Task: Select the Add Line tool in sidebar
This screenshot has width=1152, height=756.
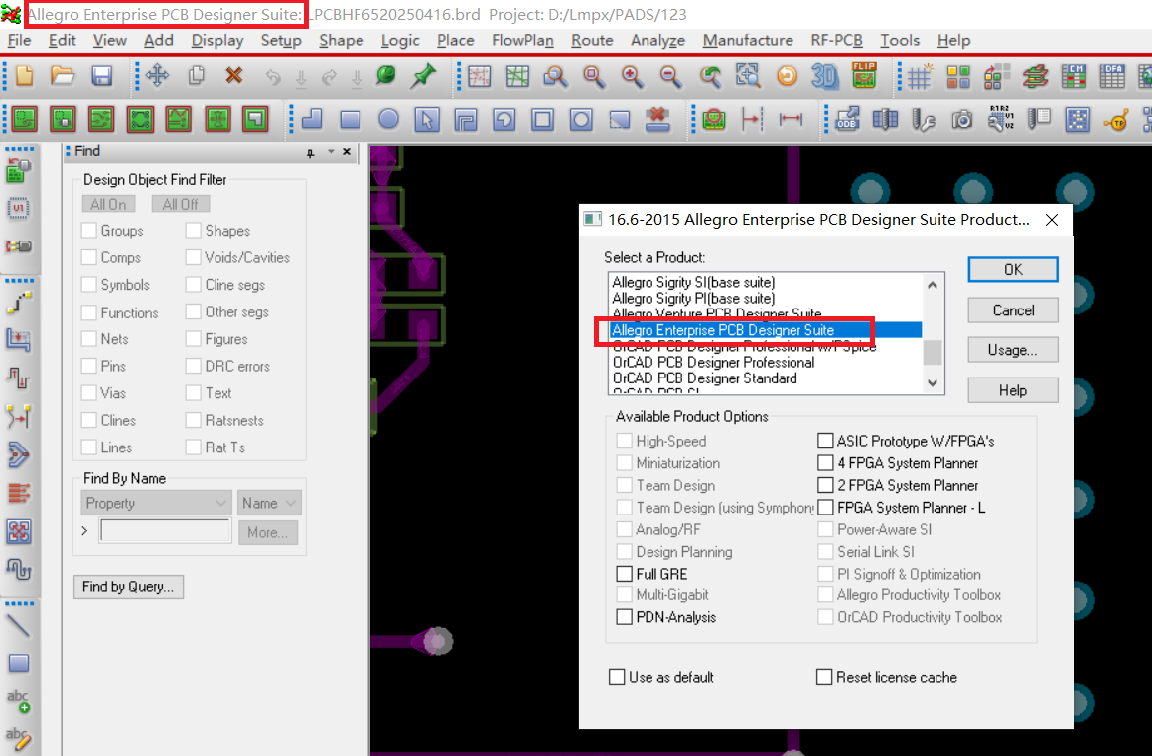Action: click(x=18, y=625)
